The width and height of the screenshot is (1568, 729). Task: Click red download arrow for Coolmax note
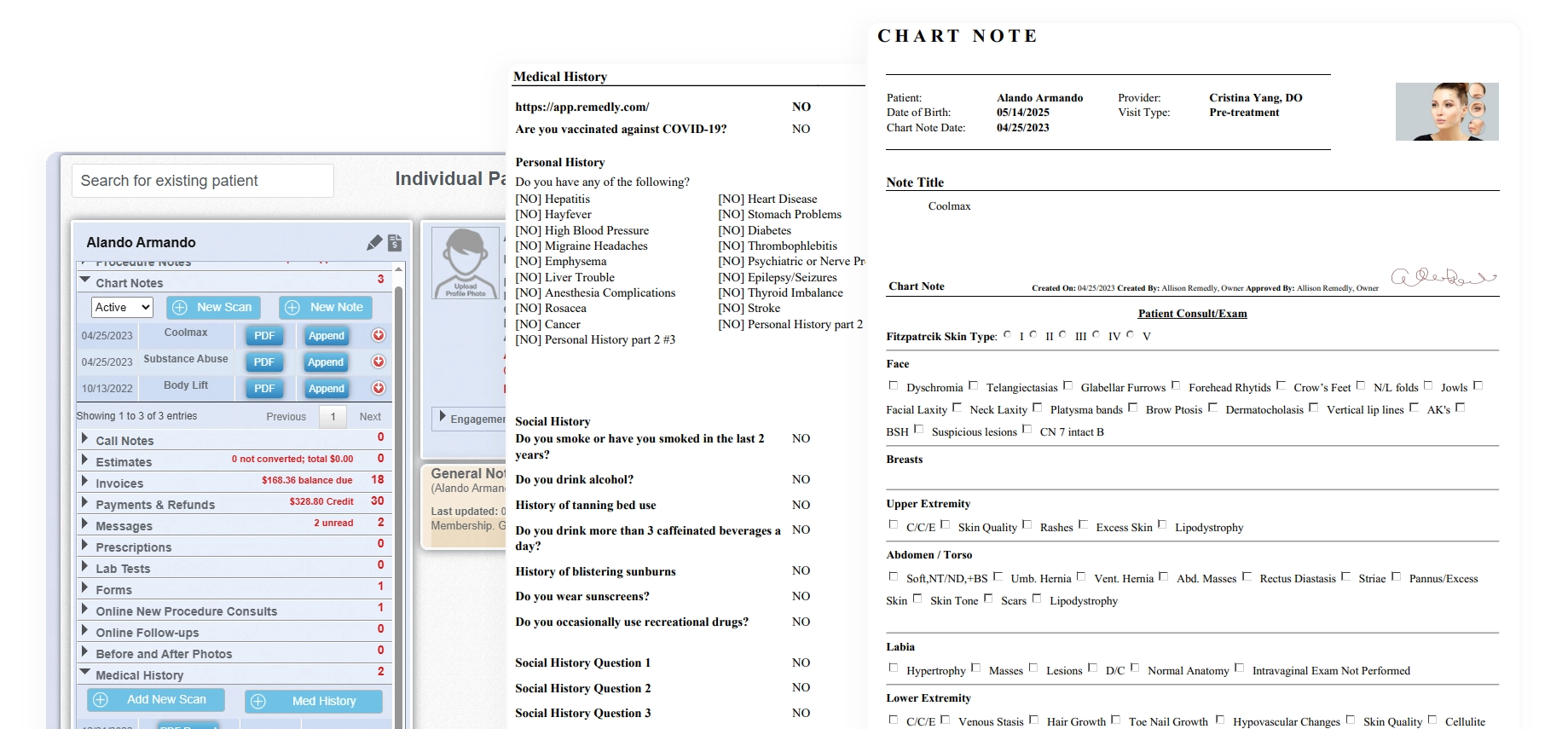(x=379, y=336)
